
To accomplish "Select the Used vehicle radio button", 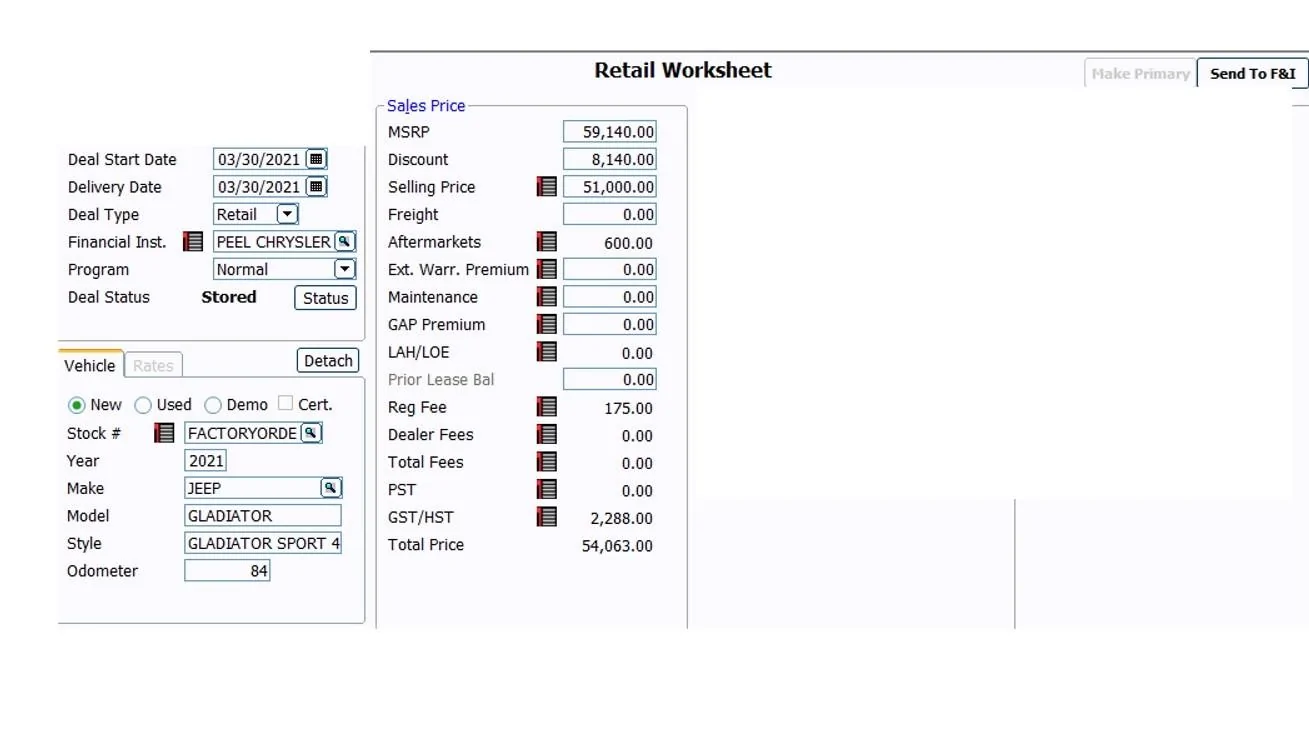I will pos(143,405).
